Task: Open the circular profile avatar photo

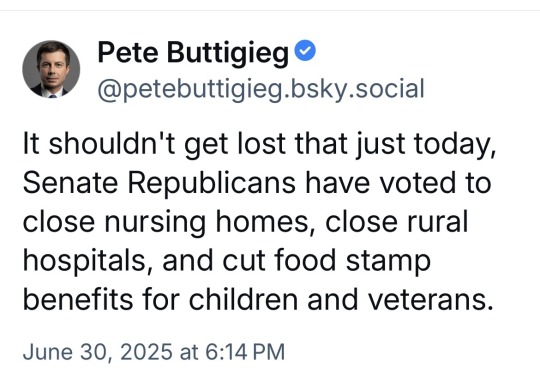Action: [51, 69]
